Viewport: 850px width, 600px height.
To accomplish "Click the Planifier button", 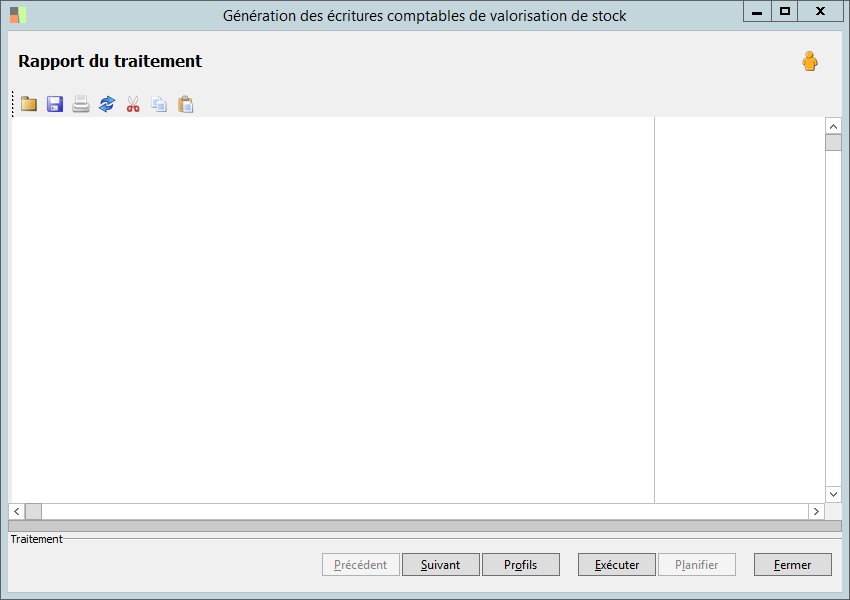I will (x=697, y=565).
